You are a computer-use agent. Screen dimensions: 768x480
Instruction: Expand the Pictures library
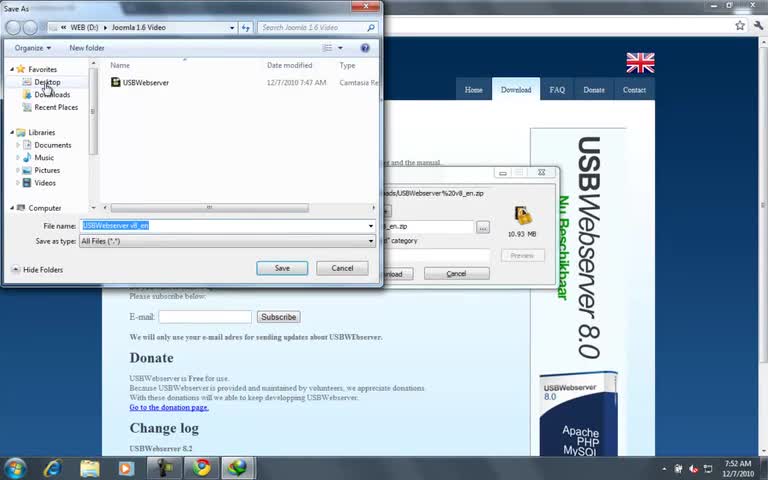coord(18,170)
